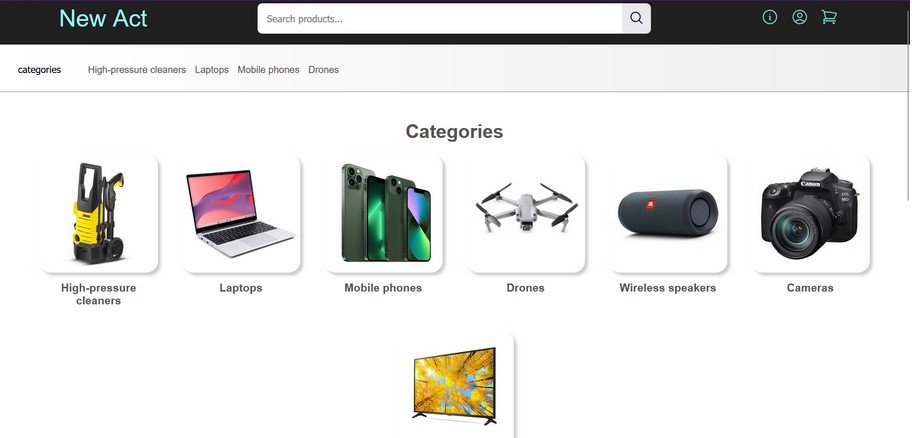Screen dimensions: 912x438
Task: Click the Cameras category label
Action: point(810,288)
